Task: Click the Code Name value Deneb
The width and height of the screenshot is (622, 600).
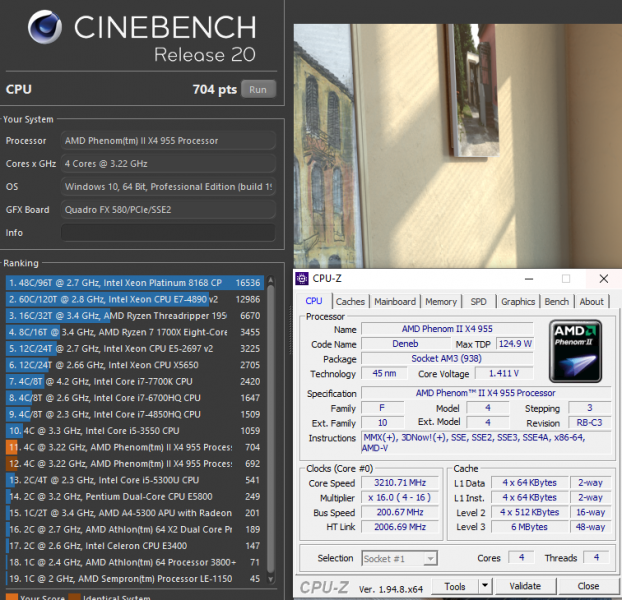Action: pyautogui.click(x=405, y=344)
